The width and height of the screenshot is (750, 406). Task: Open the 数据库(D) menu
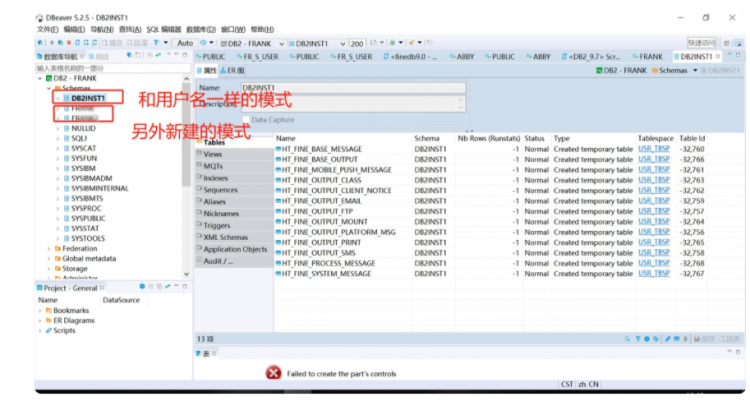pos(201,30)
